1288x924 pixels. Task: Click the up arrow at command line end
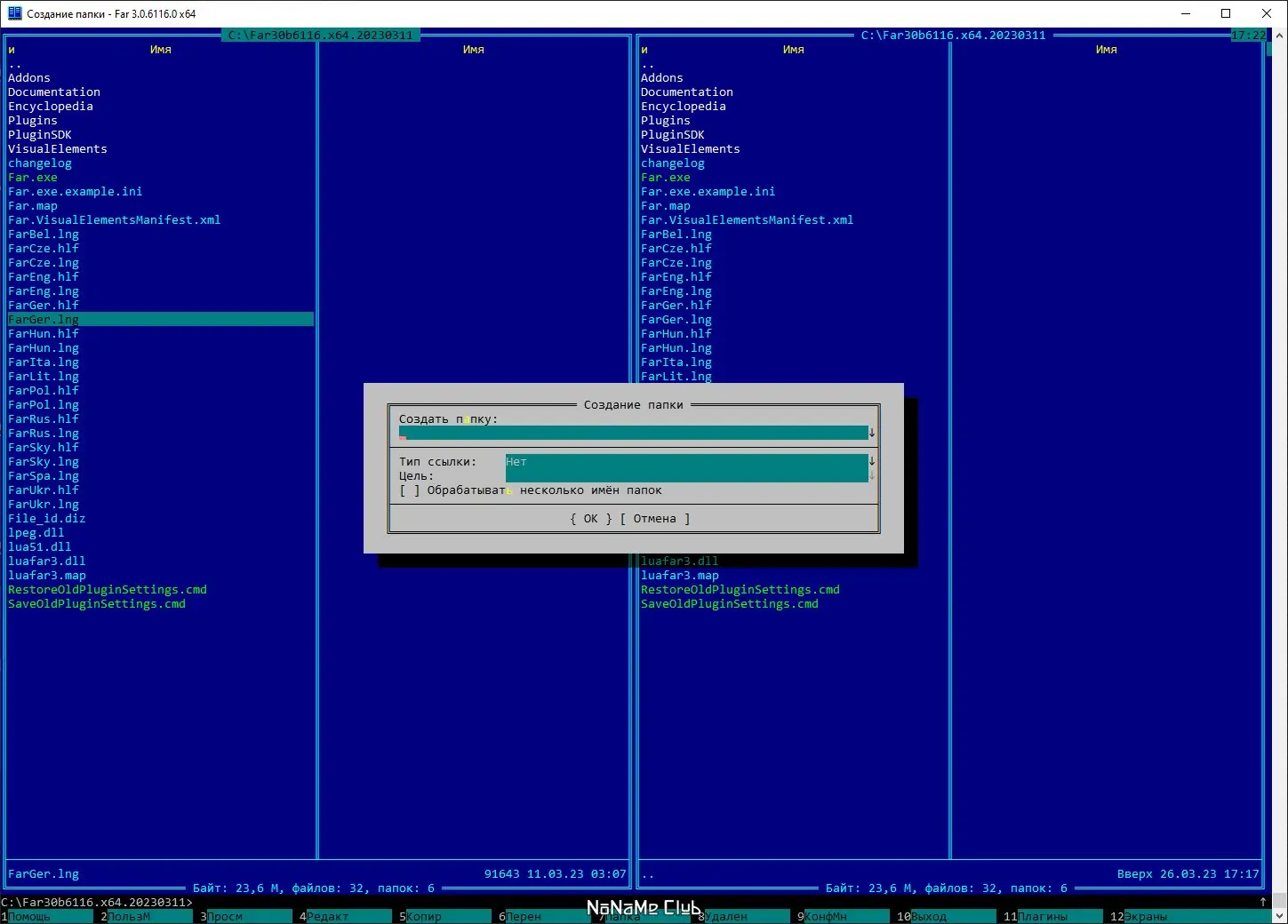coord(1263,902)
